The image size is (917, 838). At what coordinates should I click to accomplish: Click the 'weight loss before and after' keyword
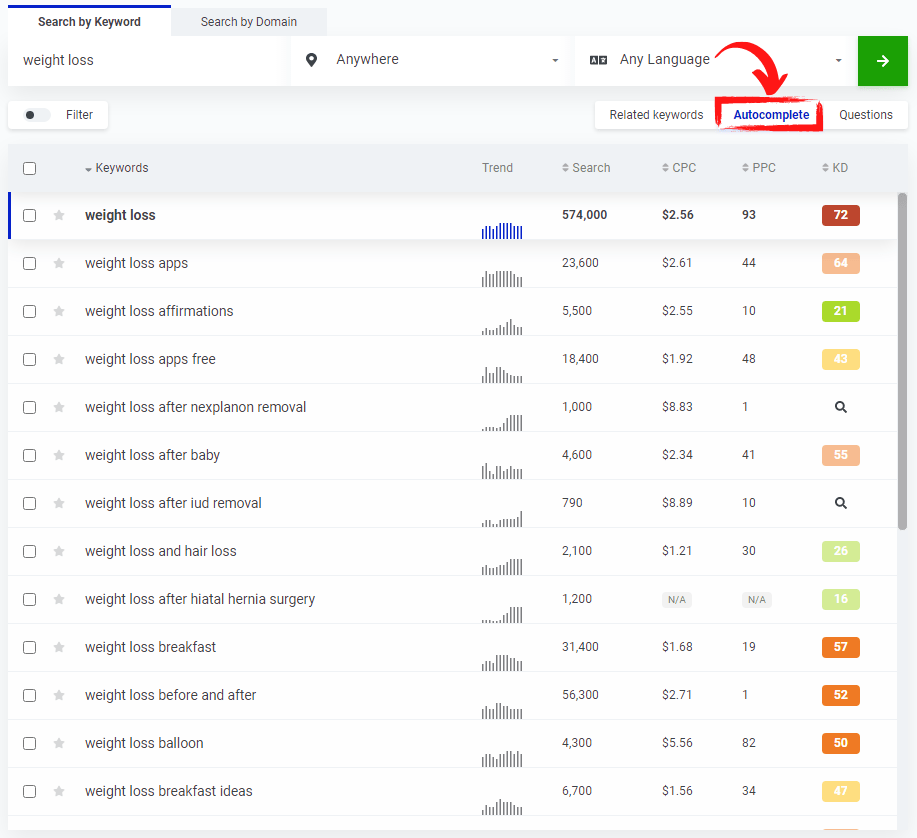170,695
